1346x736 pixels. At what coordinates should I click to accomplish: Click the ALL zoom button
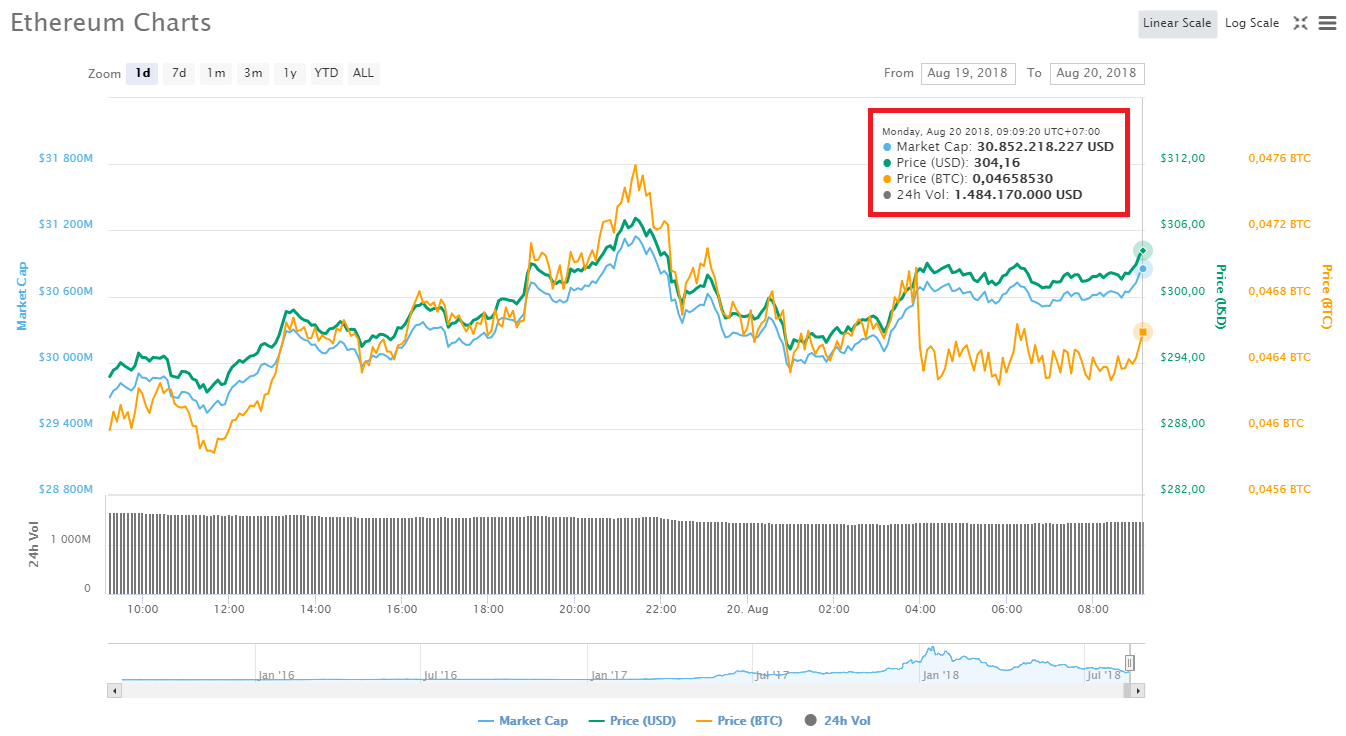click(363, 72)
